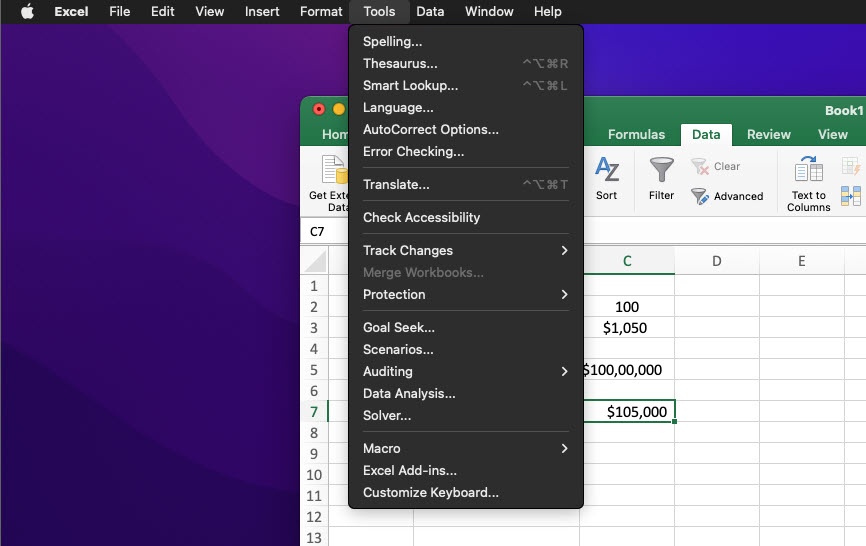Switch to the Formulas ribbon tab
The image size is (866, 546).
(x=636, y=135)
